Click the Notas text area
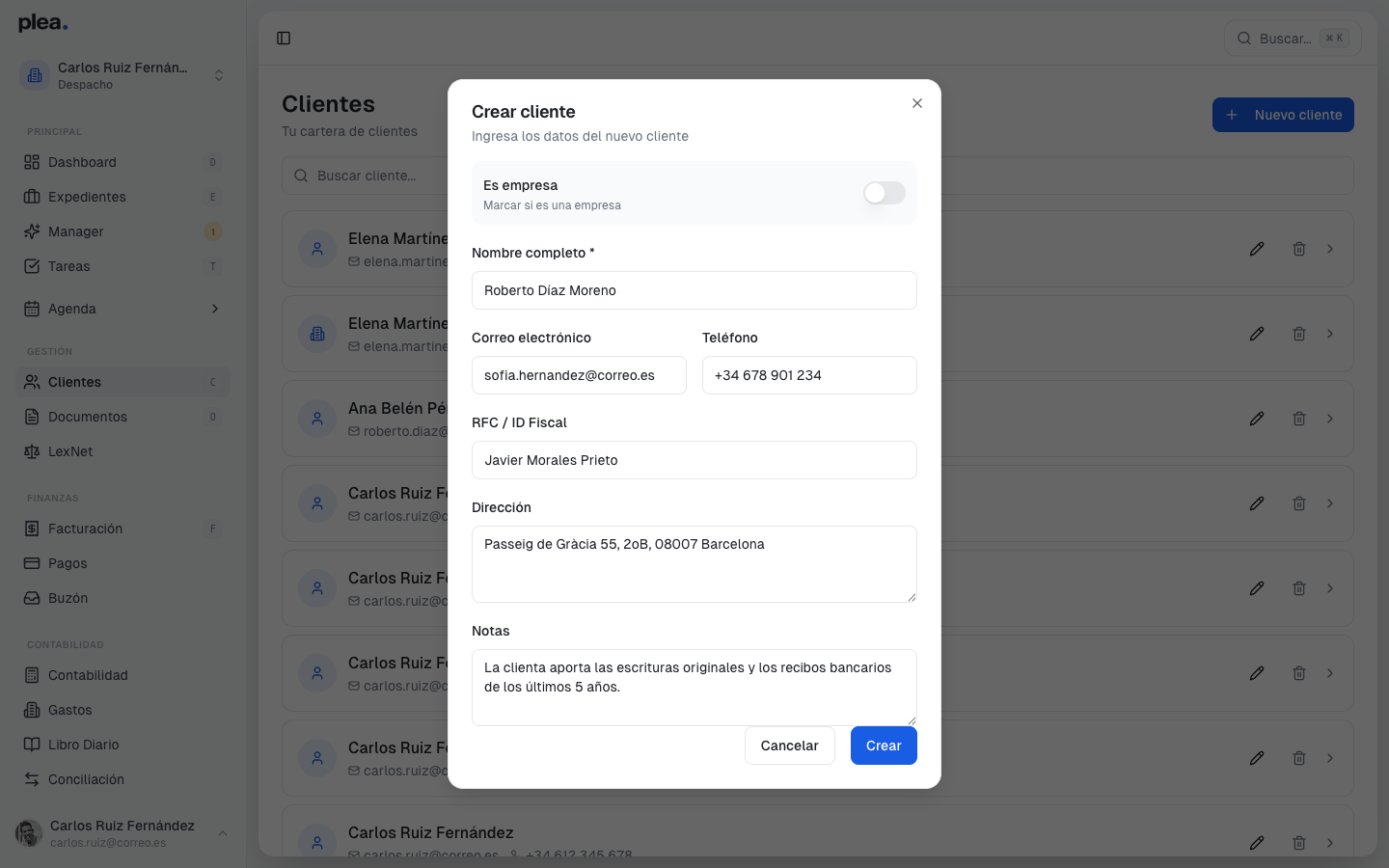Viewport: 1389px width, 868px height. coord(694,688)
